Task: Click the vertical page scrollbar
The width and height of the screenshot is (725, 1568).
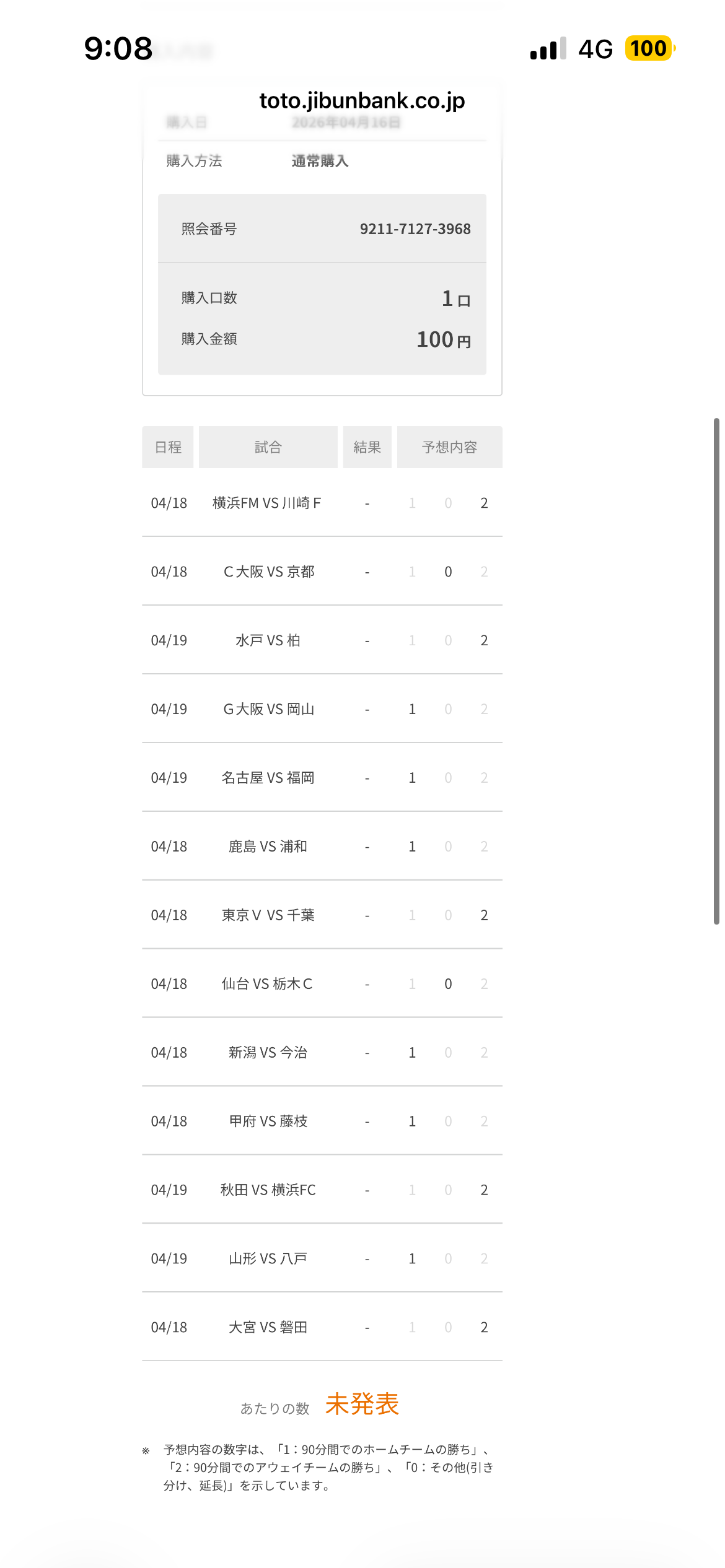Action: coord(716,671)
